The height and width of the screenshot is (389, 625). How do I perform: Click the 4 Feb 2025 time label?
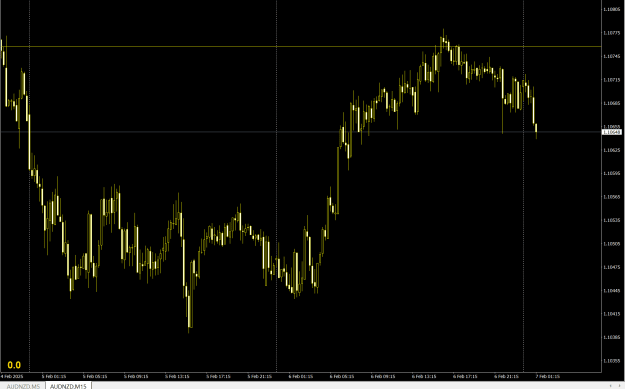(x=12, y=376)
